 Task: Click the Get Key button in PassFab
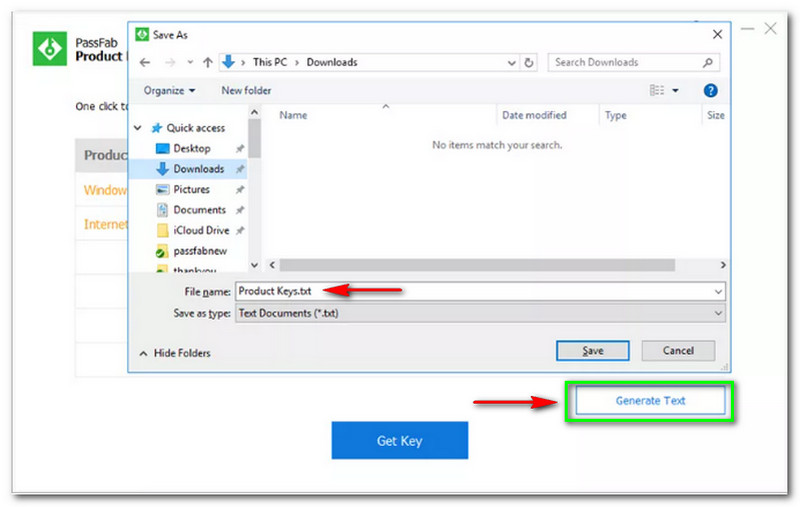click(x=399, y=440)
